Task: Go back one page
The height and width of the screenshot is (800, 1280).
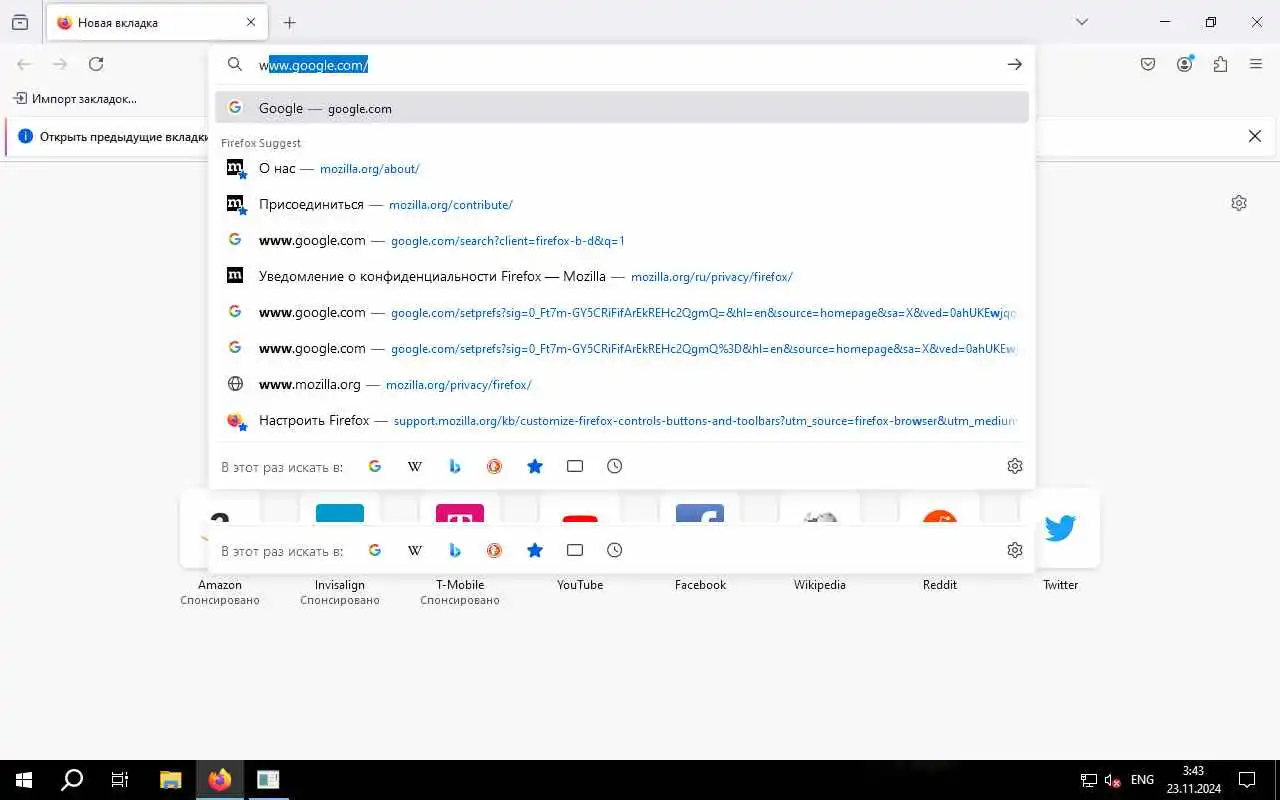Action: 24,64
